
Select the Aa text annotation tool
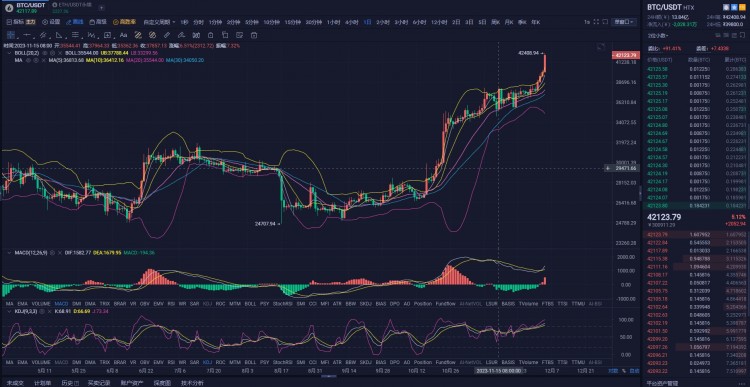(x=123, y=35)
